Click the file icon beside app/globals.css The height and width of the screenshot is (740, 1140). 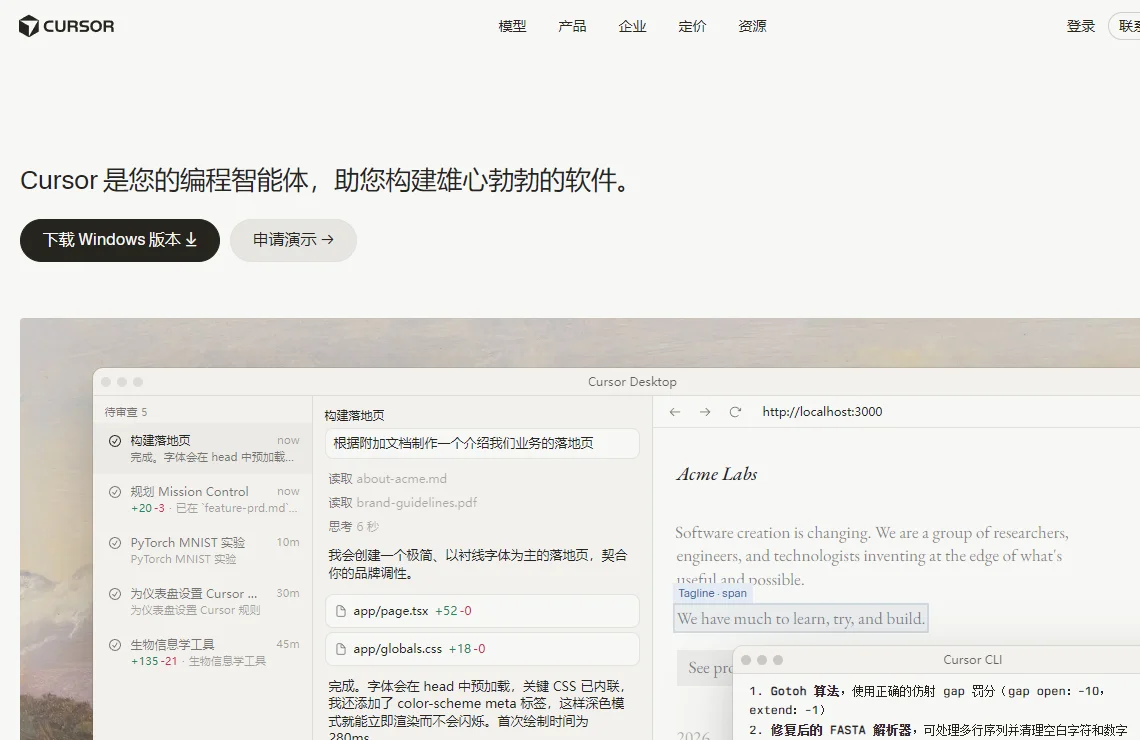pyautogui.click(x=340, y=648)
